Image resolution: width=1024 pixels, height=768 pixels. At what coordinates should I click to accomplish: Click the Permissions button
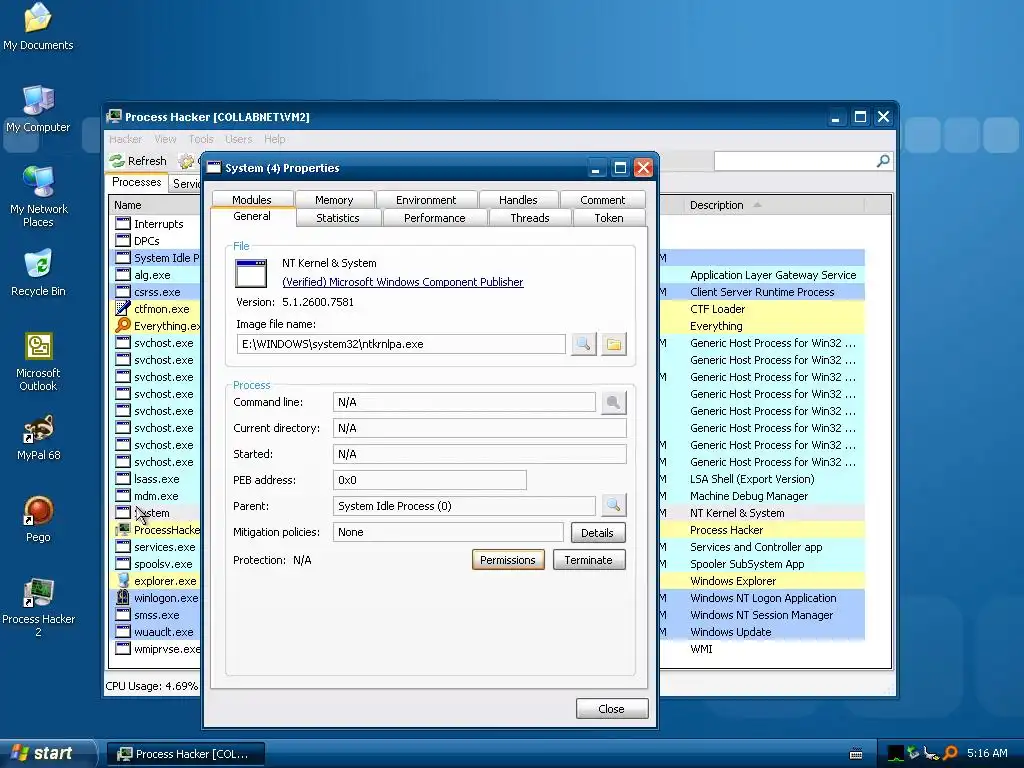point(507,560)
